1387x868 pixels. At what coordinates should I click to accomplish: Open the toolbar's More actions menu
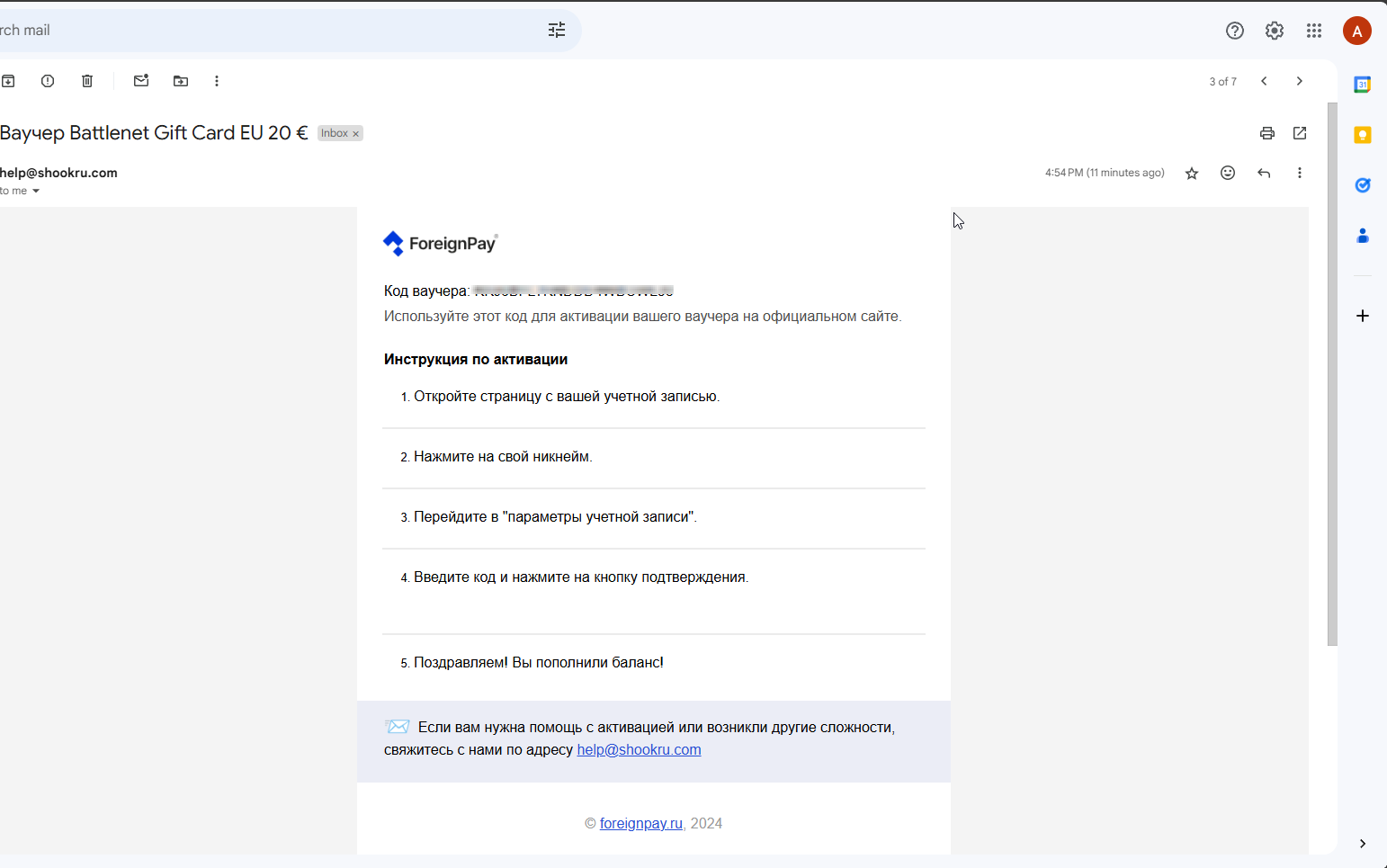[x=217, y=81]
